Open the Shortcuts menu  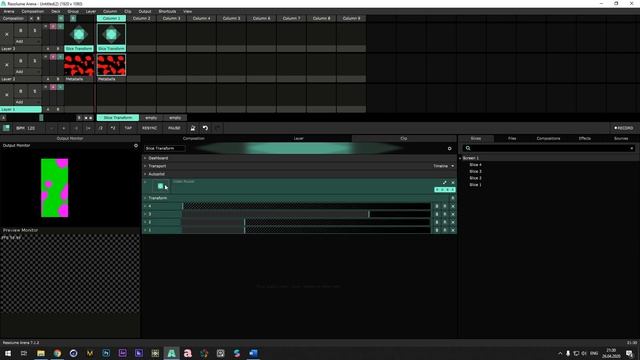pos(167,11)
